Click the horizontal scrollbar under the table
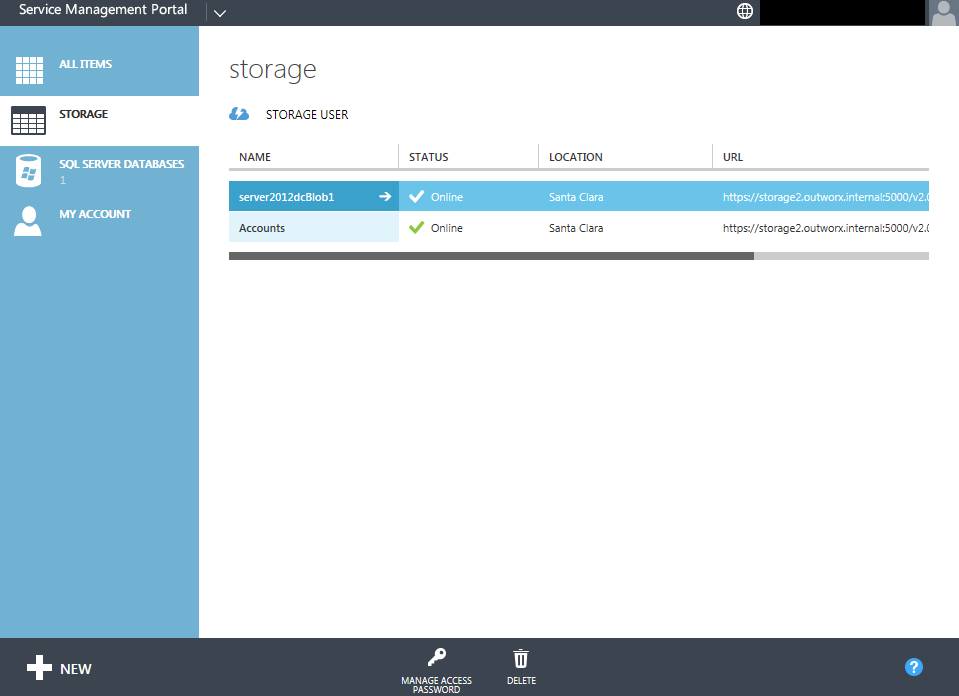This screenshot has height=696, width=959. coord(490,256)
